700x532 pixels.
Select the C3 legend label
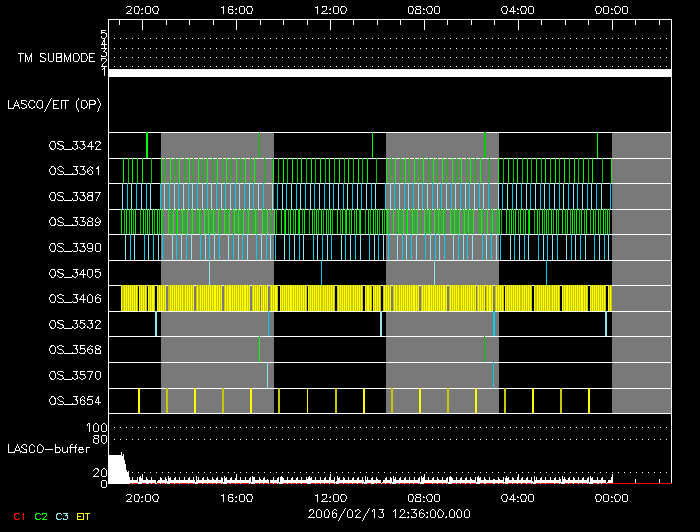click(64, 516)
